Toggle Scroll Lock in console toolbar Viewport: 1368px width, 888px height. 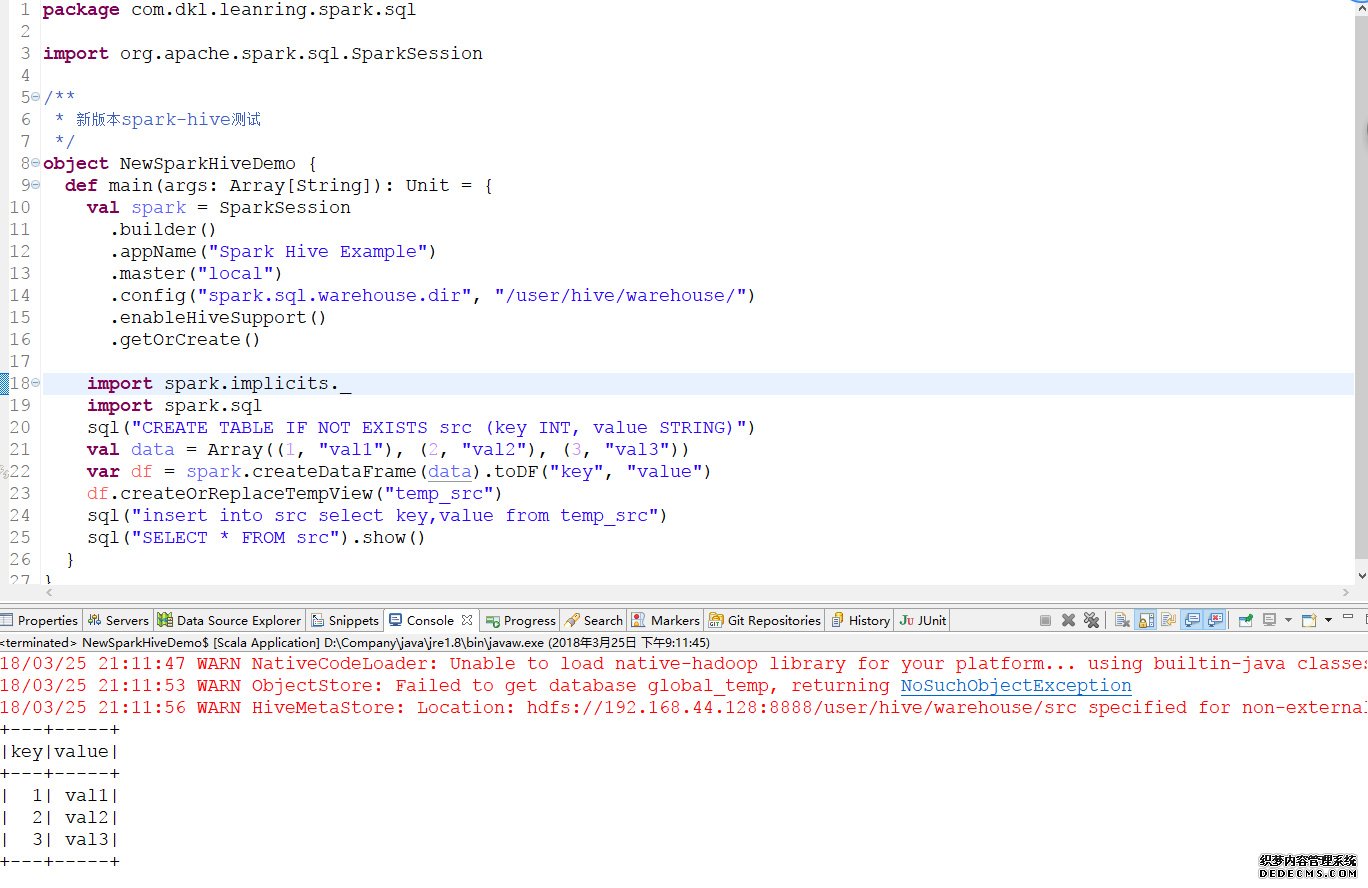[x=1145, y=620]
